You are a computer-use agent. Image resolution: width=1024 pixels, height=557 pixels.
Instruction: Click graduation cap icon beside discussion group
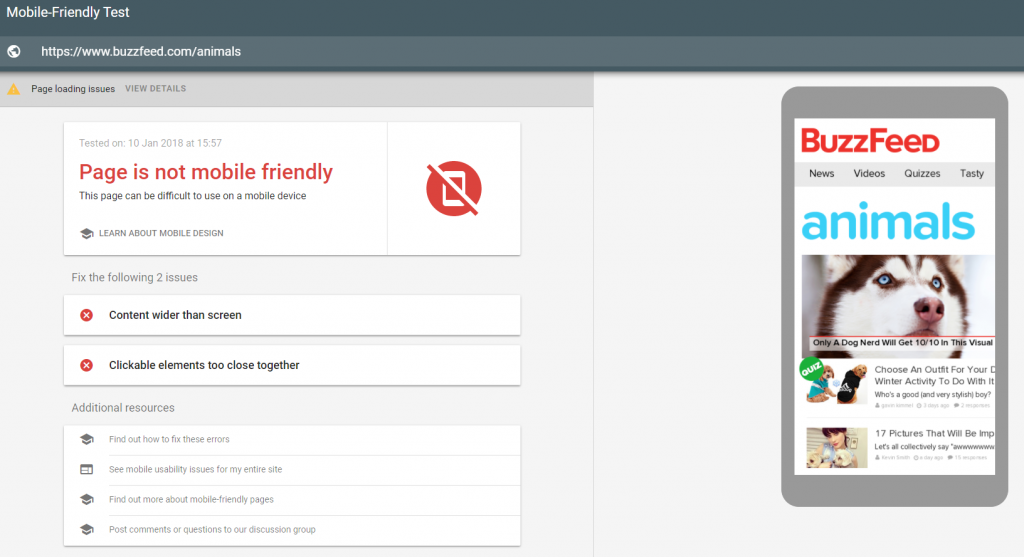86,530
